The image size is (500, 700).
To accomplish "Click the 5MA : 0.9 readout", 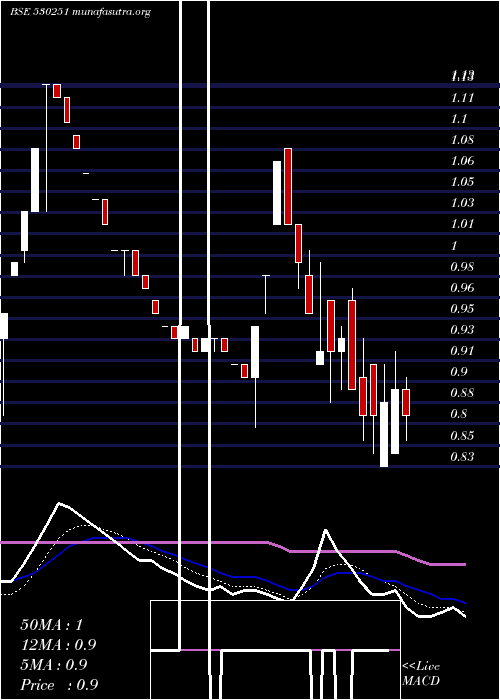I will (54, 665).
